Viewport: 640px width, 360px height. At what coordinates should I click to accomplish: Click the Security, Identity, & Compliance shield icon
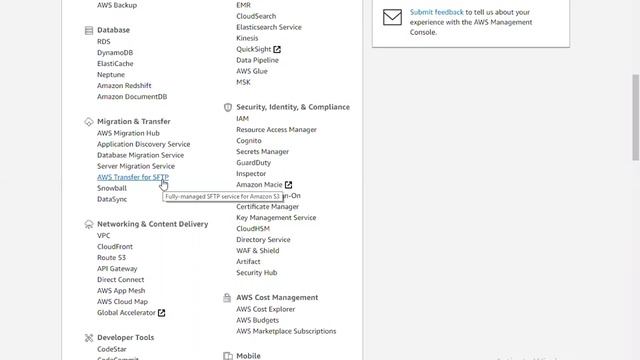228,107
